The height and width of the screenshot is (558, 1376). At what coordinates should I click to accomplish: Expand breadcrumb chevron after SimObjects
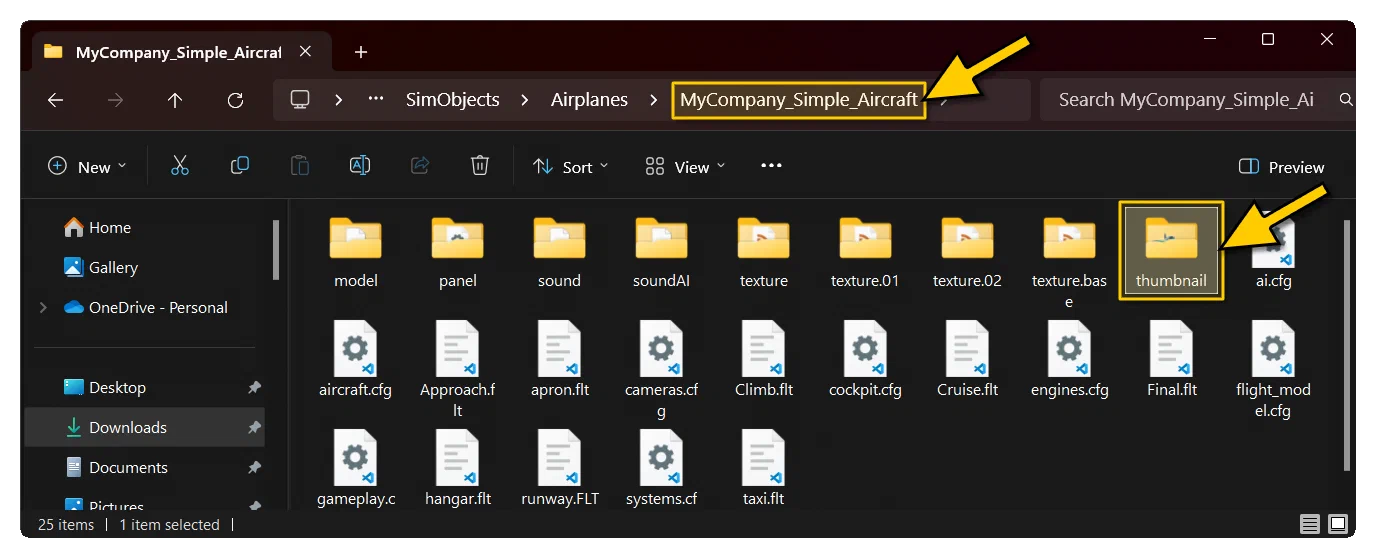525,100
